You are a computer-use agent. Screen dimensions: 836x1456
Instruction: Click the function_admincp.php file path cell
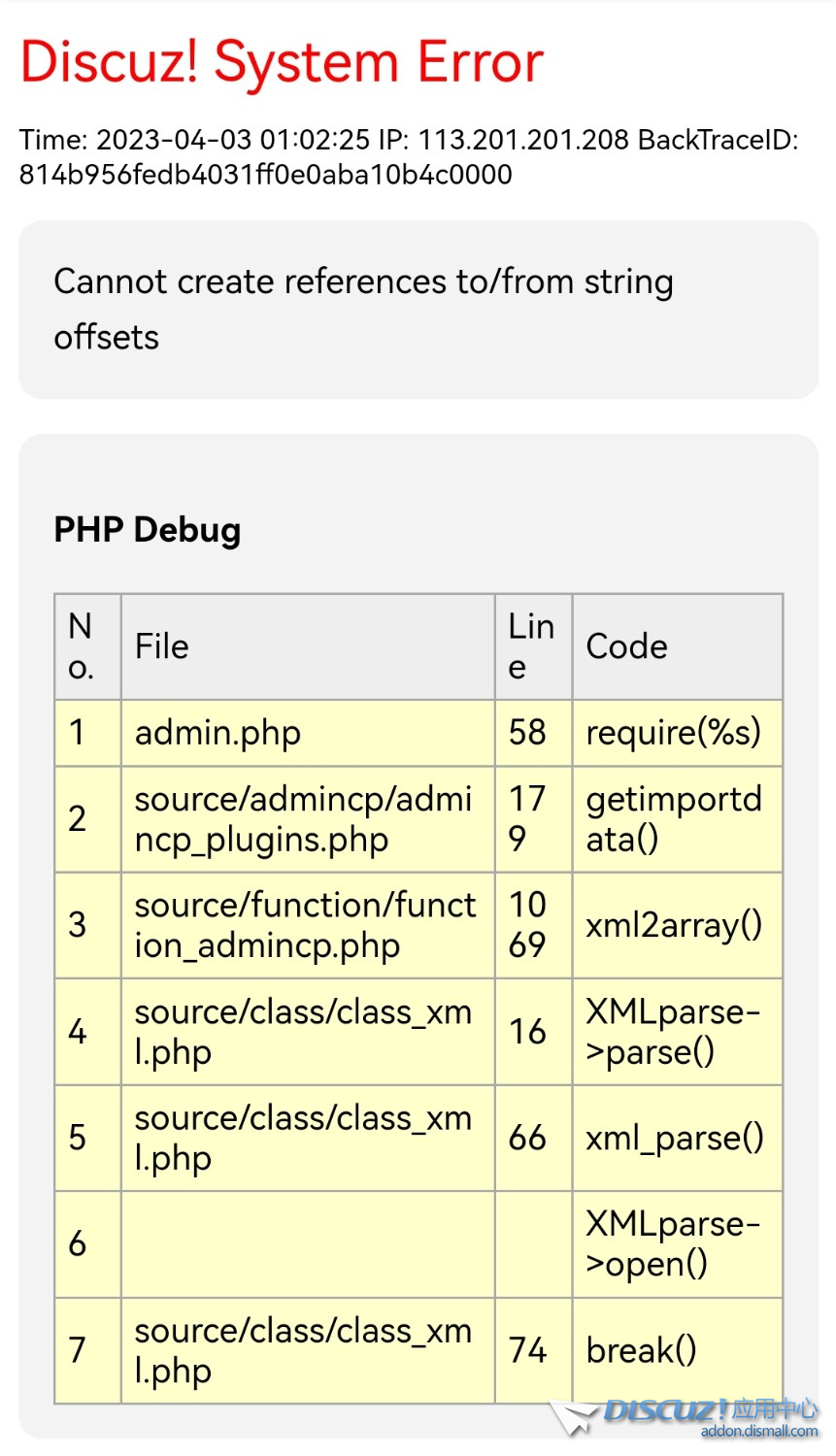point(305,925)
